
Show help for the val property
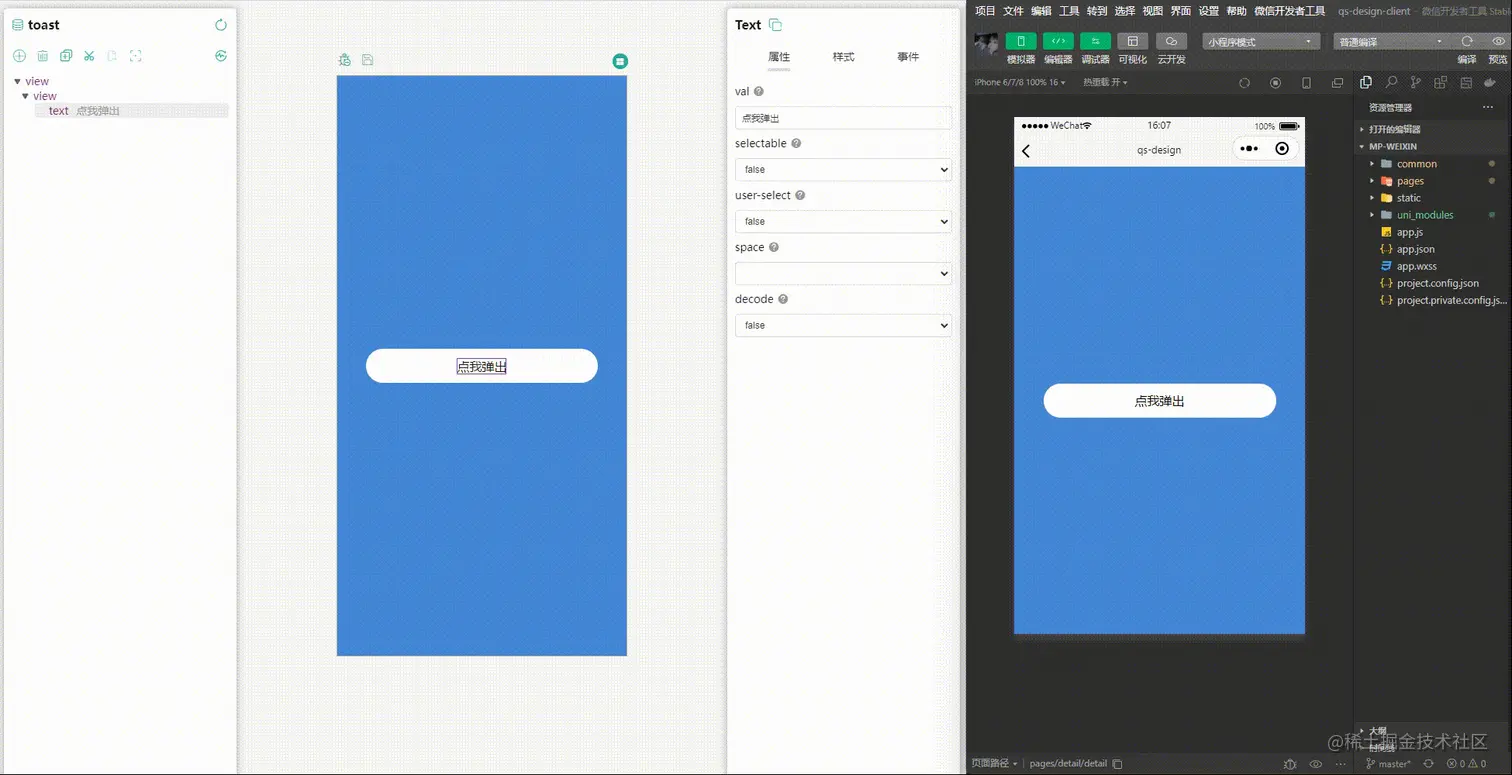(759, 92)
